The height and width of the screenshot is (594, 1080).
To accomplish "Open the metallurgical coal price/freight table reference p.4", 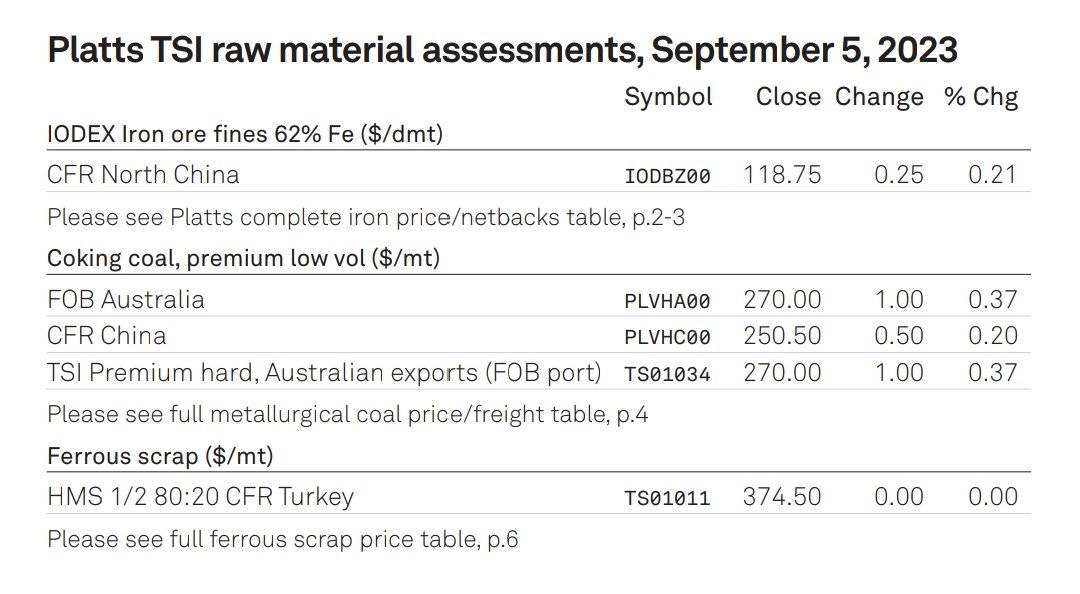I will tap(348, 415).
